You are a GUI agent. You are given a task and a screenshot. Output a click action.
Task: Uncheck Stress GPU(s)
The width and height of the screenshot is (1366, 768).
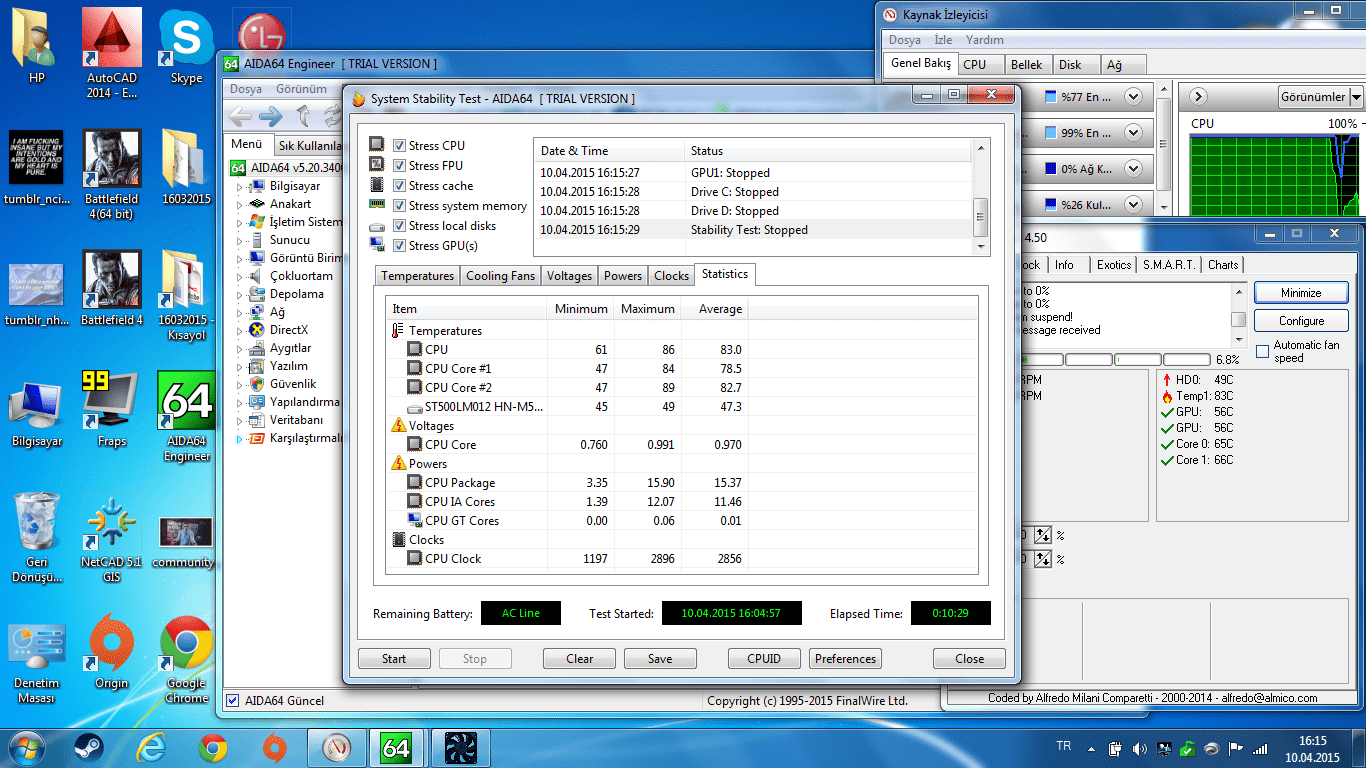(x=400, y=246)
